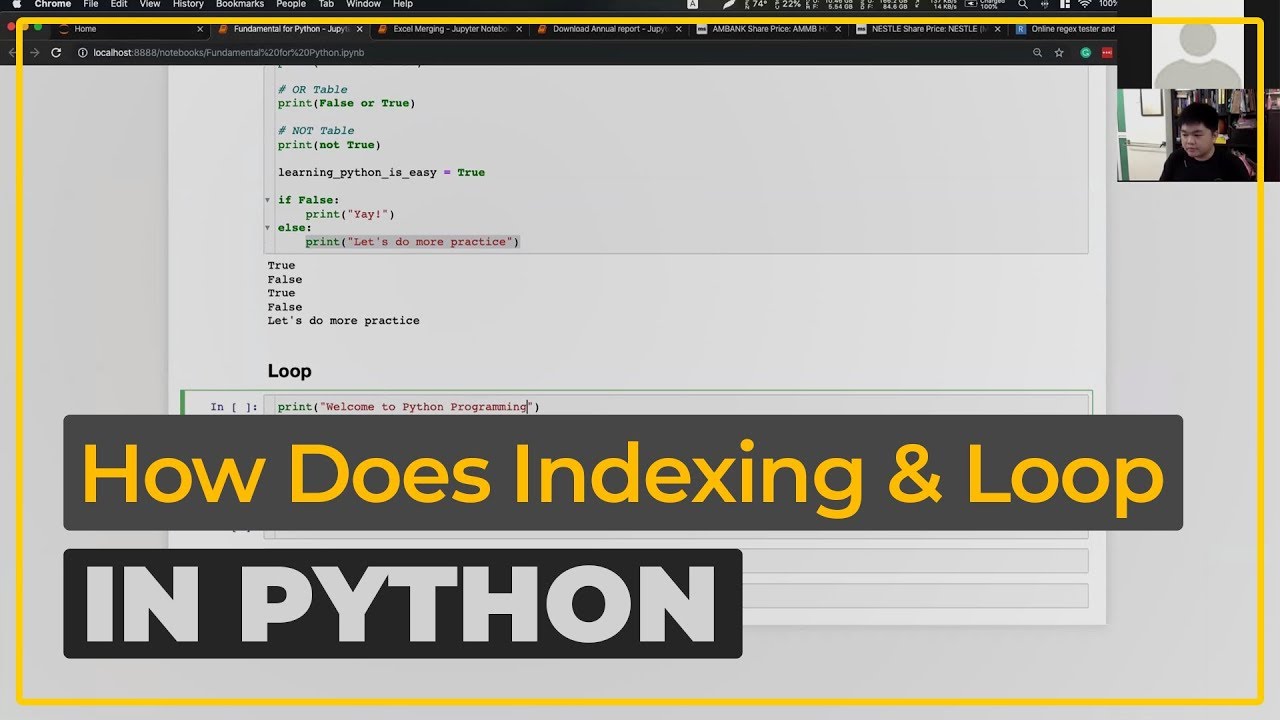Viewport: 1280px width, 720px height.
Task: Close the AMBANK Share Price tab
Action: 839,29
